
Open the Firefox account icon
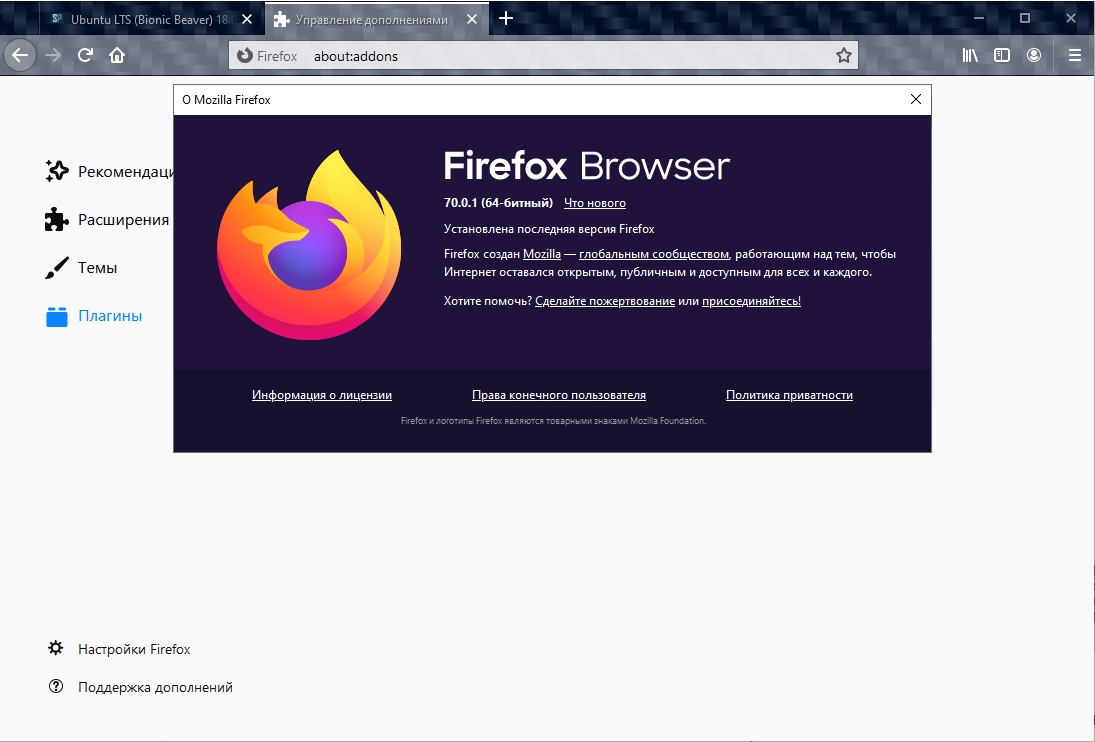click(x=1034, y=55)
